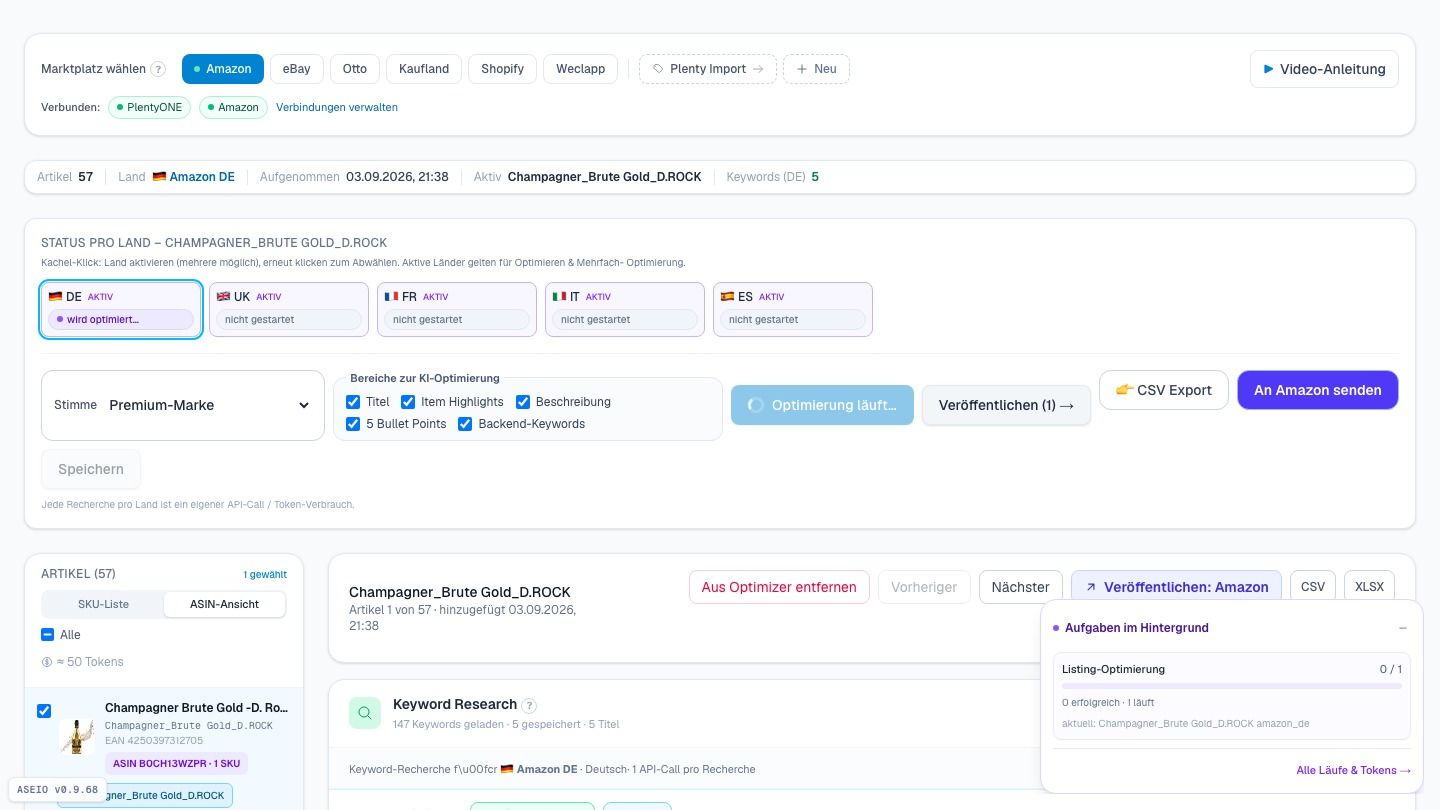Uncheck the Item Highlights checkbox
The width and height of the screenshot is (1440, 810).
click(x=408, y=402)
